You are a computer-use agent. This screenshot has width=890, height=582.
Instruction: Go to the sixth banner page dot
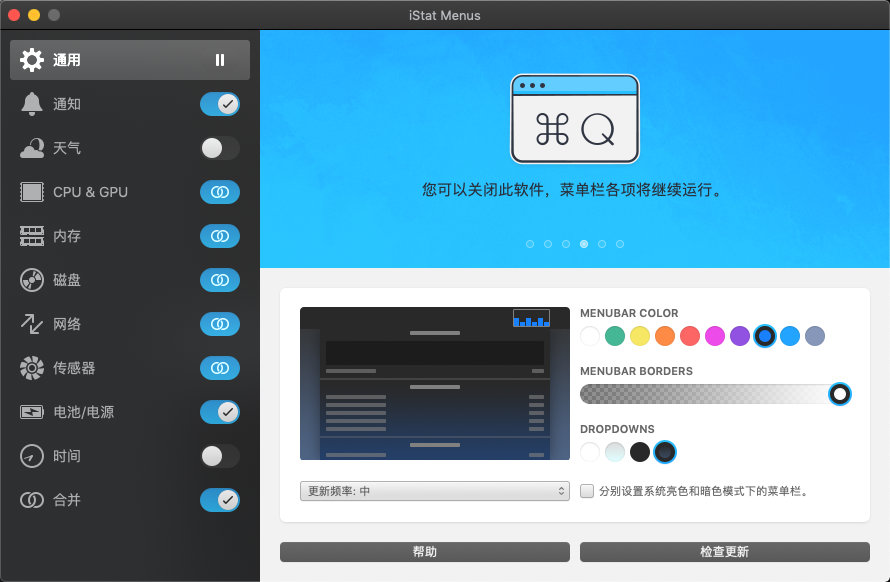pyautogui.click(x=620, y=244)
